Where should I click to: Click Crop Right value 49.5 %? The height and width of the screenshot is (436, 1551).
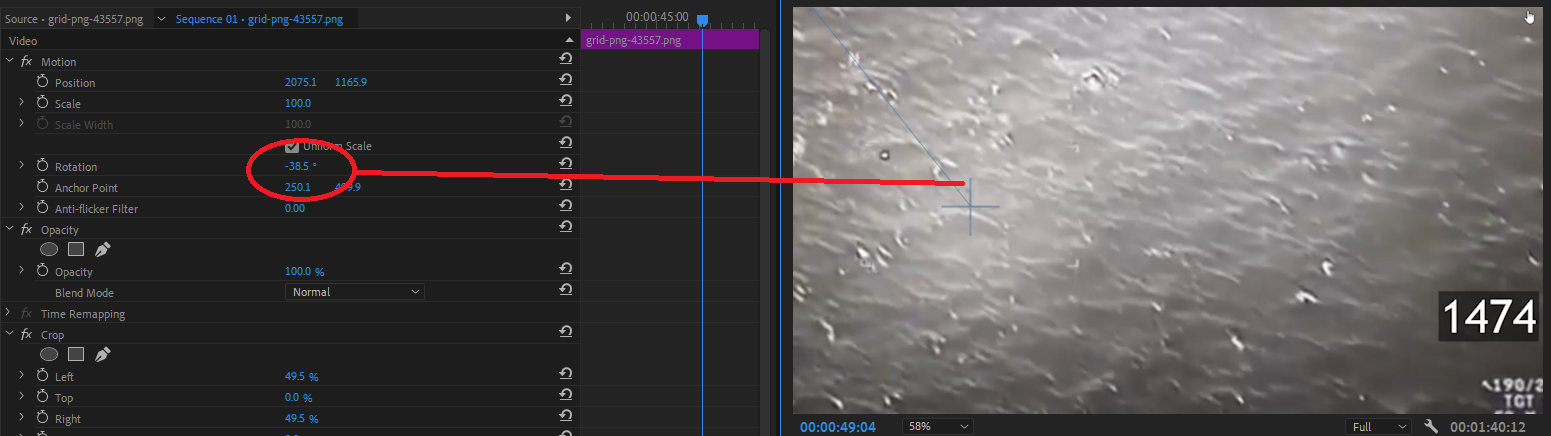[x=301, y=419]
